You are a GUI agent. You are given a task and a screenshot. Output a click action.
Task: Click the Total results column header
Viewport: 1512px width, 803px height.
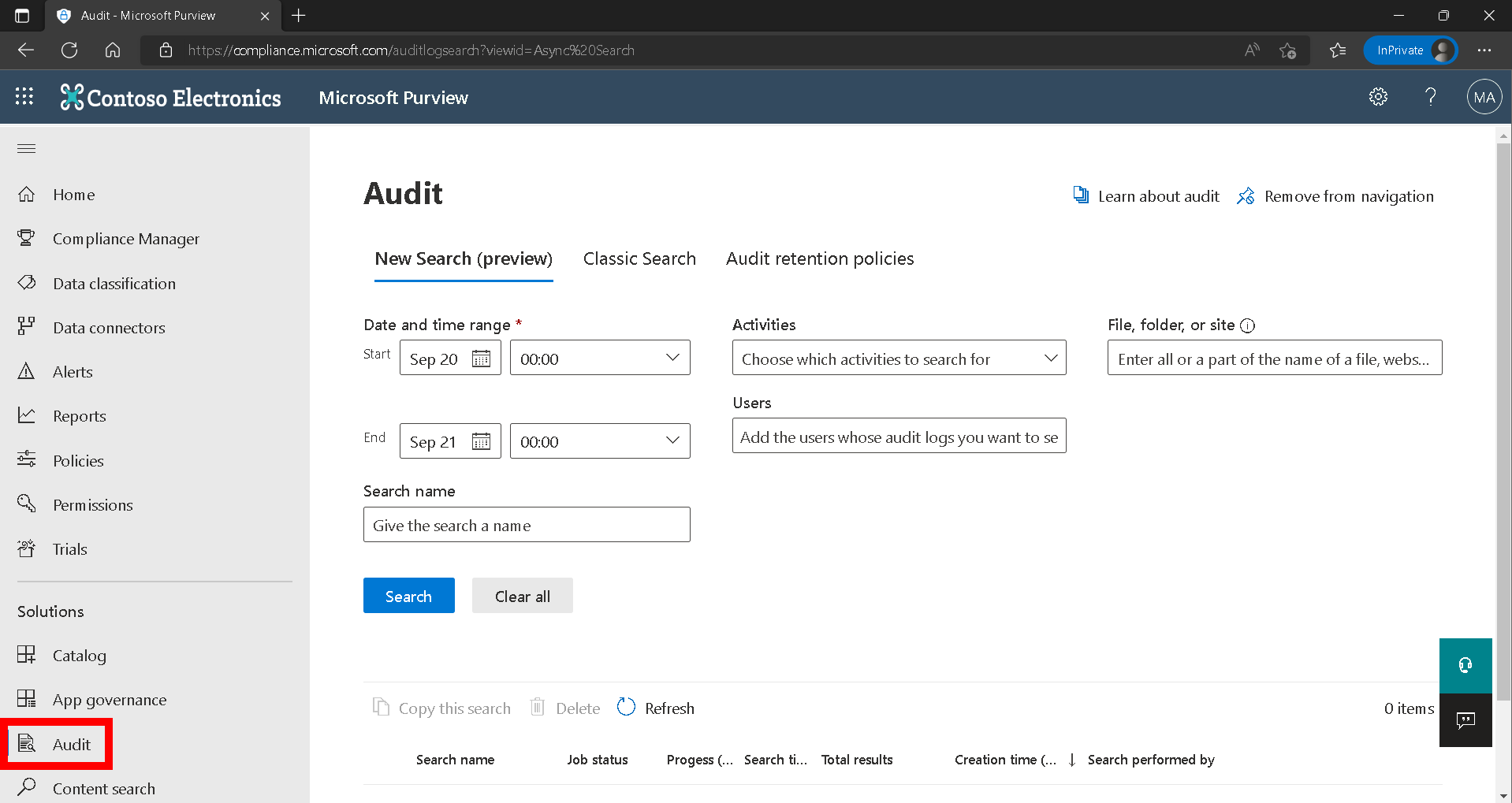click(x=857, y=760)
